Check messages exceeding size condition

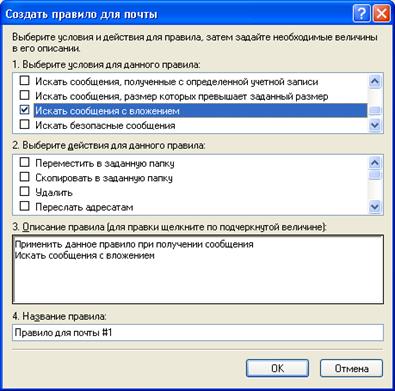24,95
